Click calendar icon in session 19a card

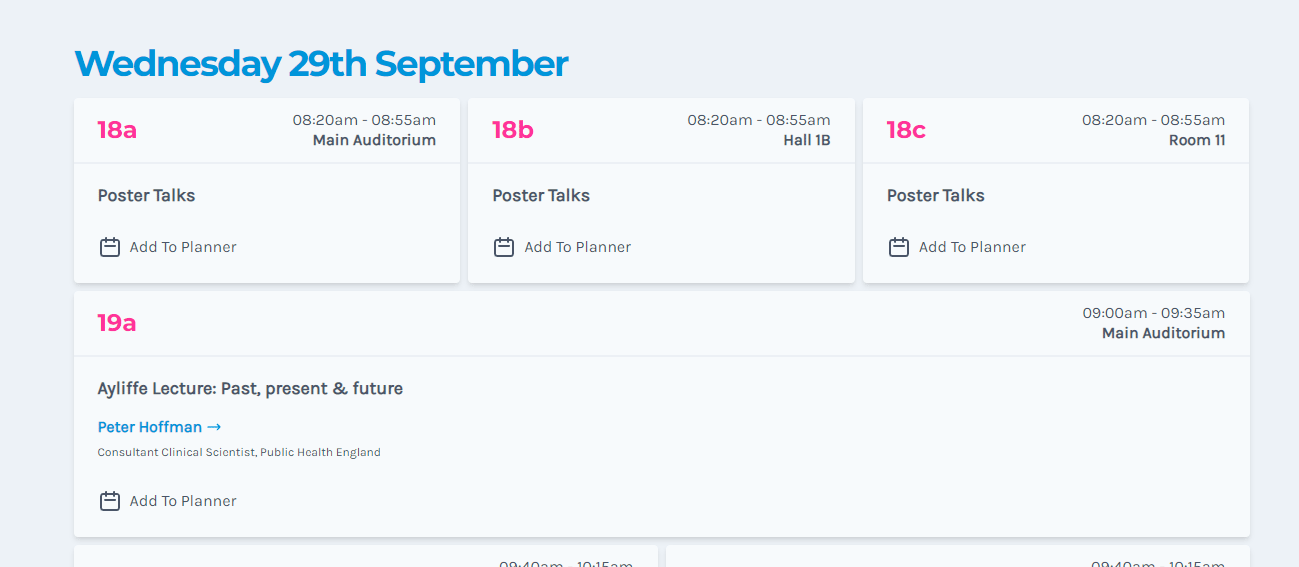tap(110, 501)
